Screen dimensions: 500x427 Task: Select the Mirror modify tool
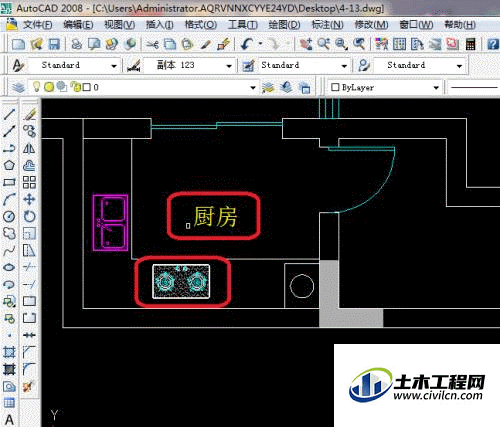(29, 148)
